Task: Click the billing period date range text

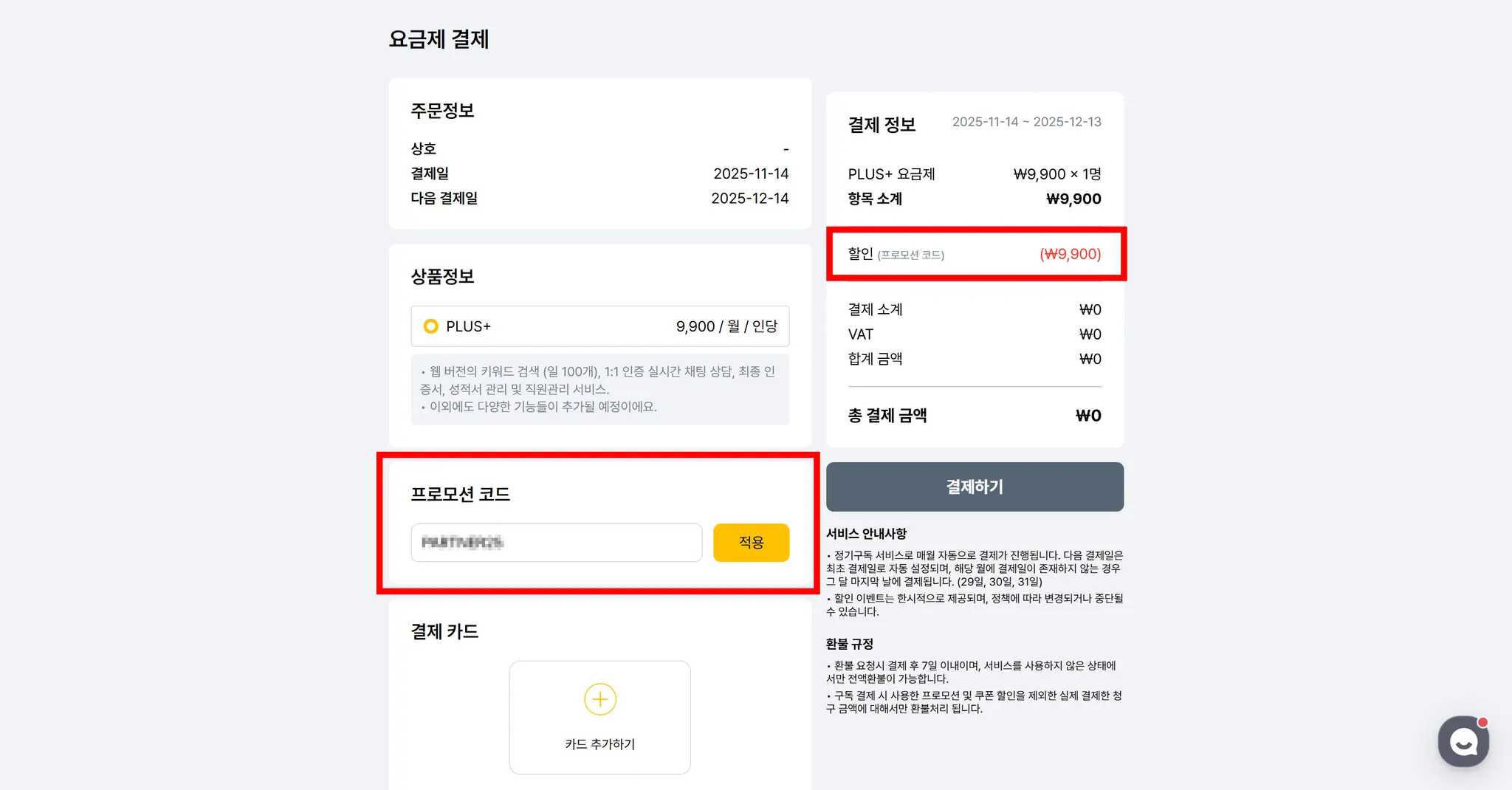Action: coord(1026,122)
